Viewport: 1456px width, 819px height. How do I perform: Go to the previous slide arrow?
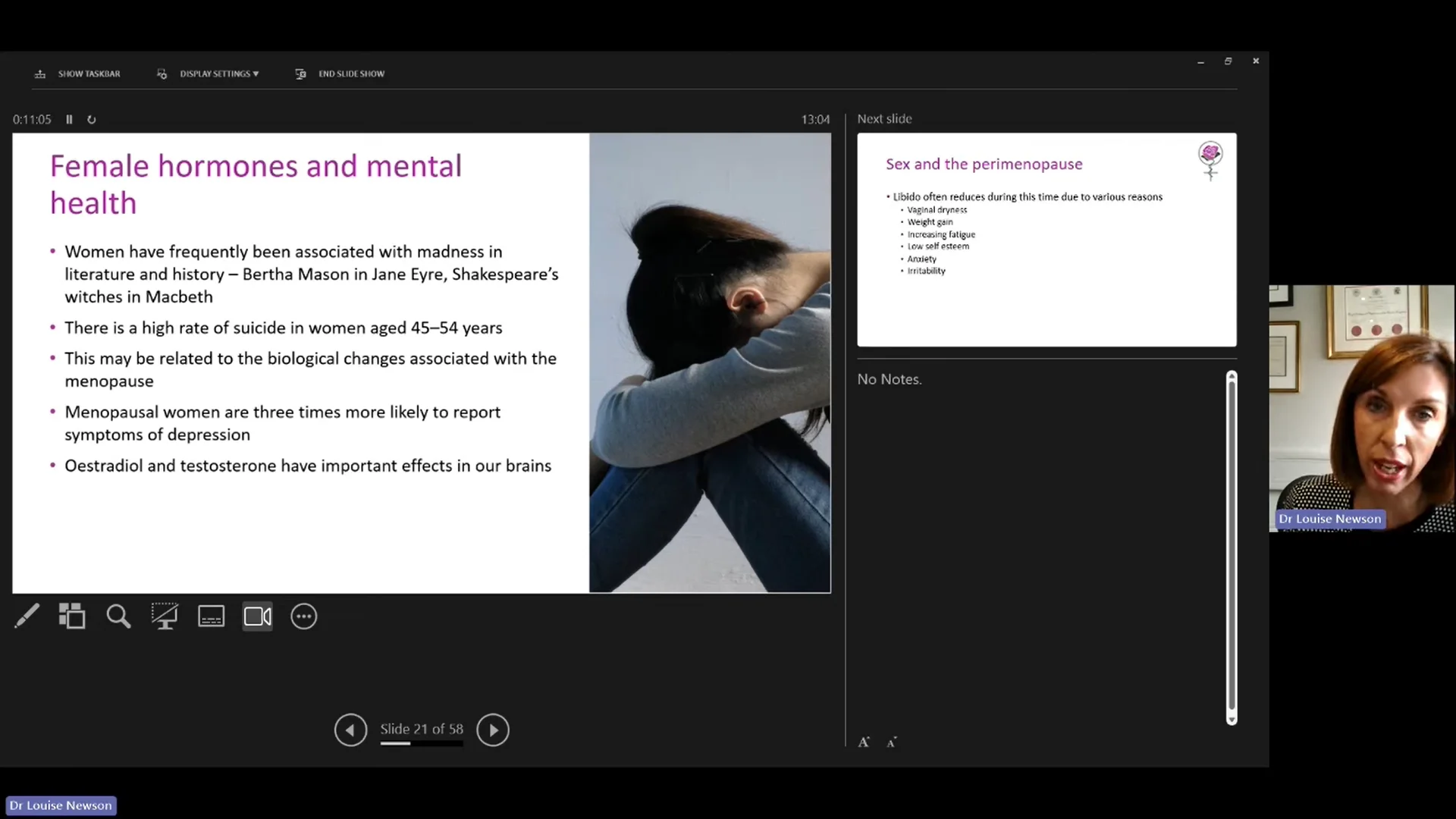350,730
